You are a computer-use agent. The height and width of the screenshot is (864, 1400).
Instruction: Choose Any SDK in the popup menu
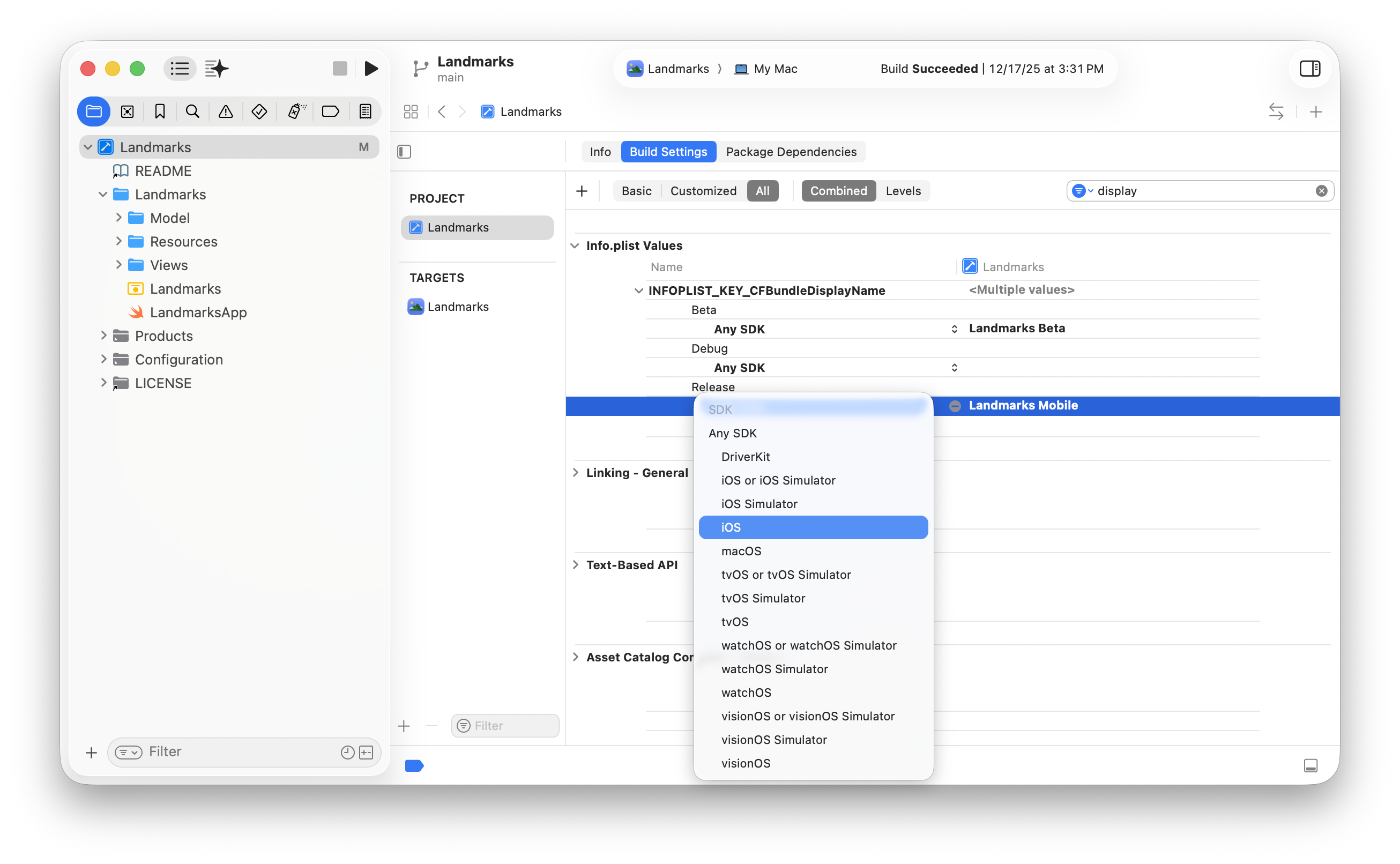point(813,433)
